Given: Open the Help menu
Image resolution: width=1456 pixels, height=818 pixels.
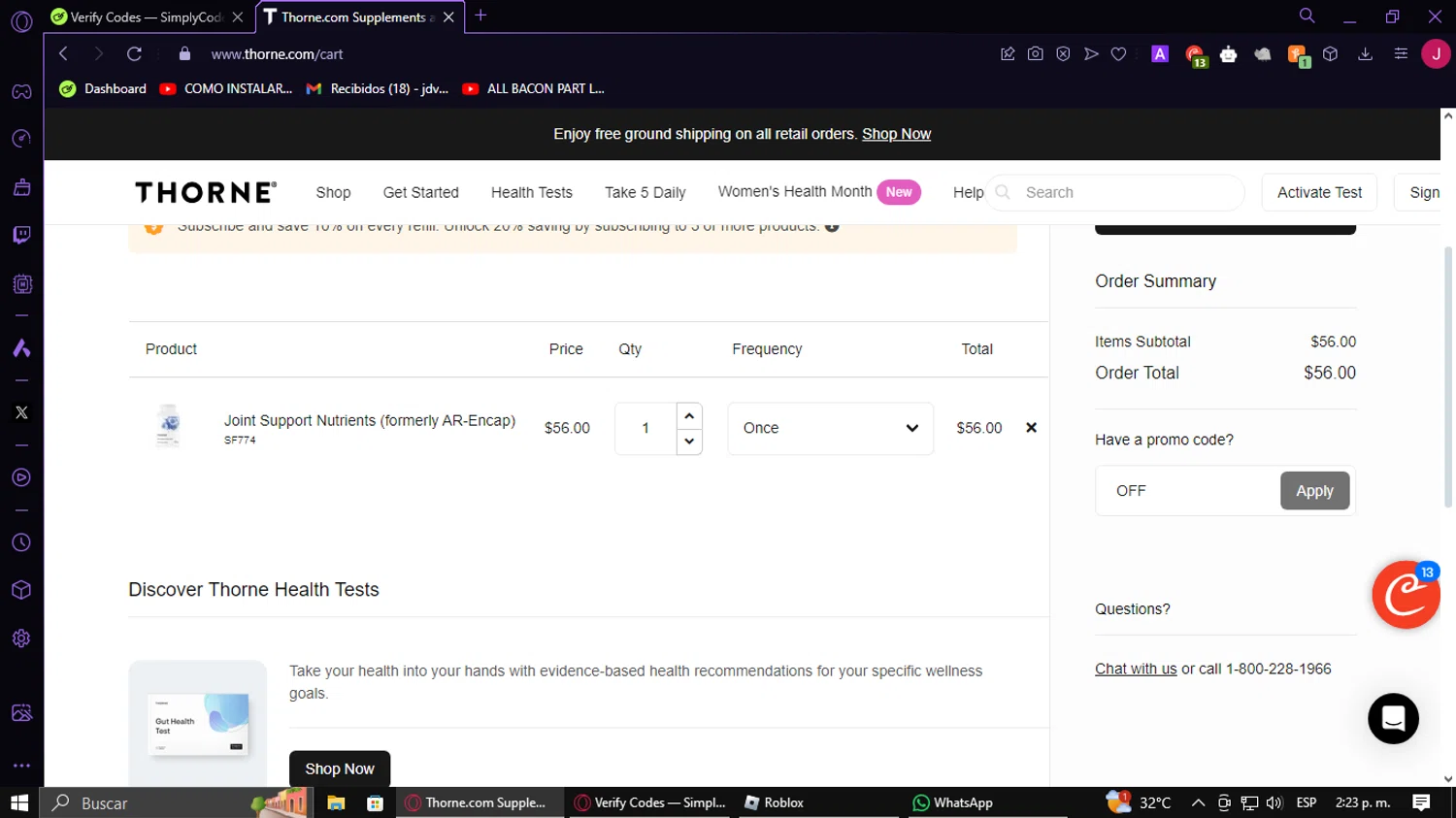Looking at the screenshot, I should (x=968, y=192).
